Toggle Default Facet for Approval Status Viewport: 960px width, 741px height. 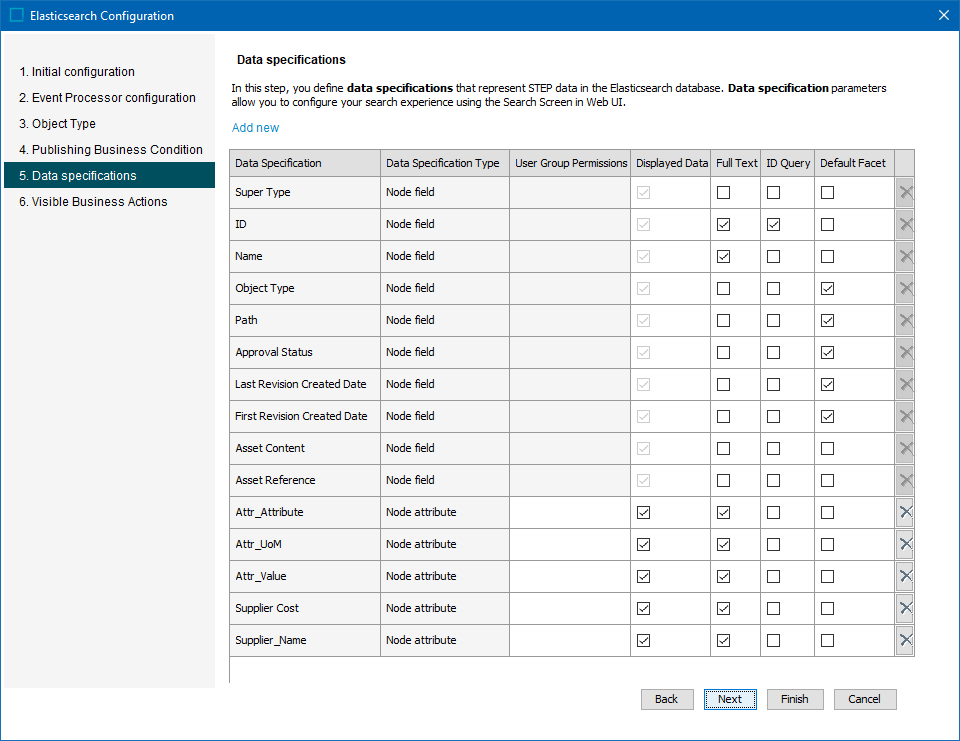pyautogui.click(x=827, y=353)
